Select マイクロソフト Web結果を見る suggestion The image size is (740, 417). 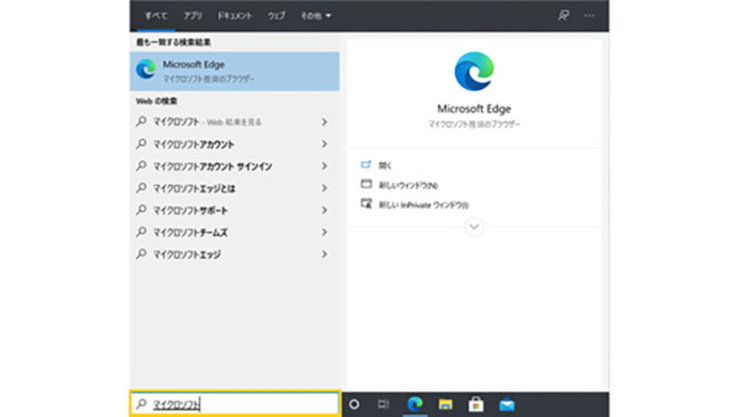pyautogui.click(x=235, y=122)
